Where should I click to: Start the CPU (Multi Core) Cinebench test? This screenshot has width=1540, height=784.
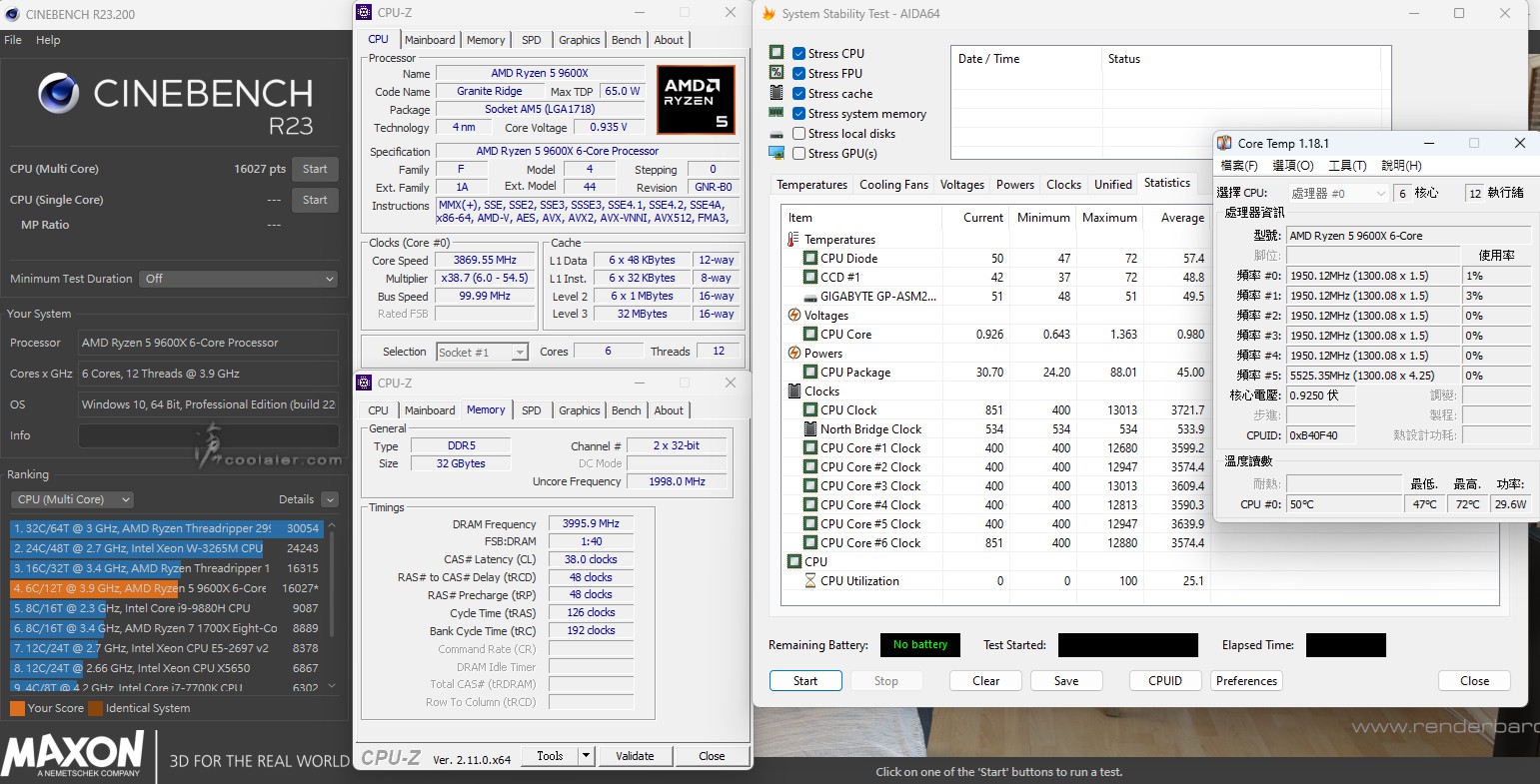315,169
